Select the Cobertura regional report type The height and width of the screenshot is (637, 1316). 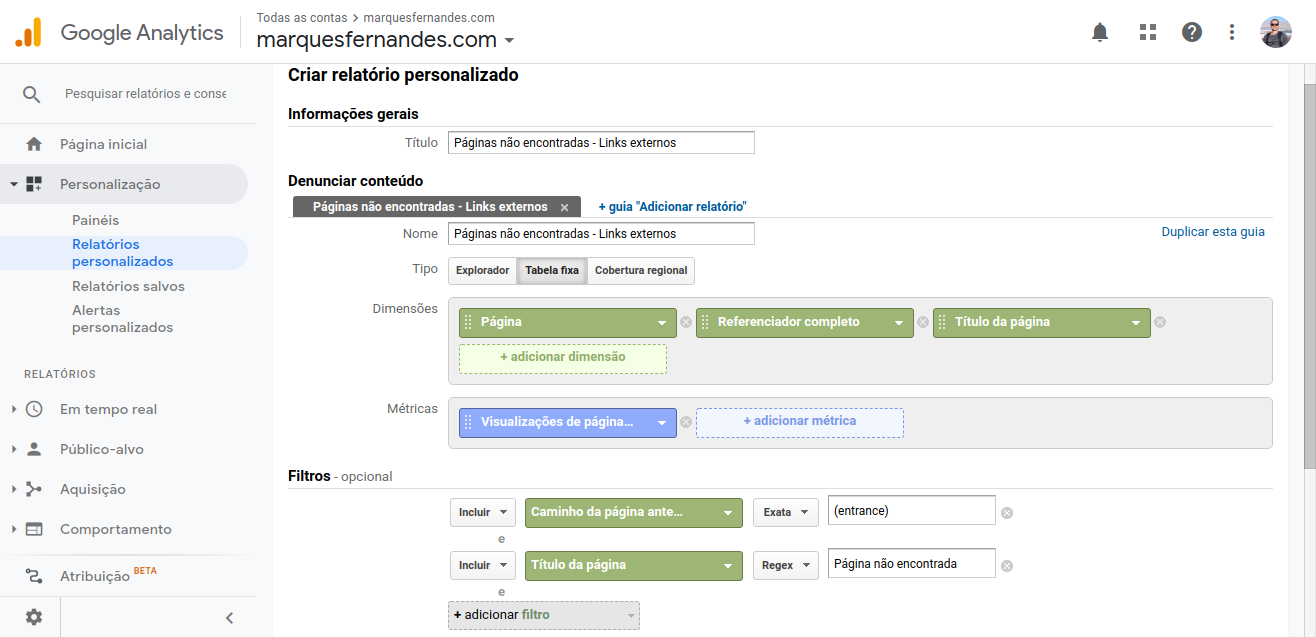(x=641, y=271)
